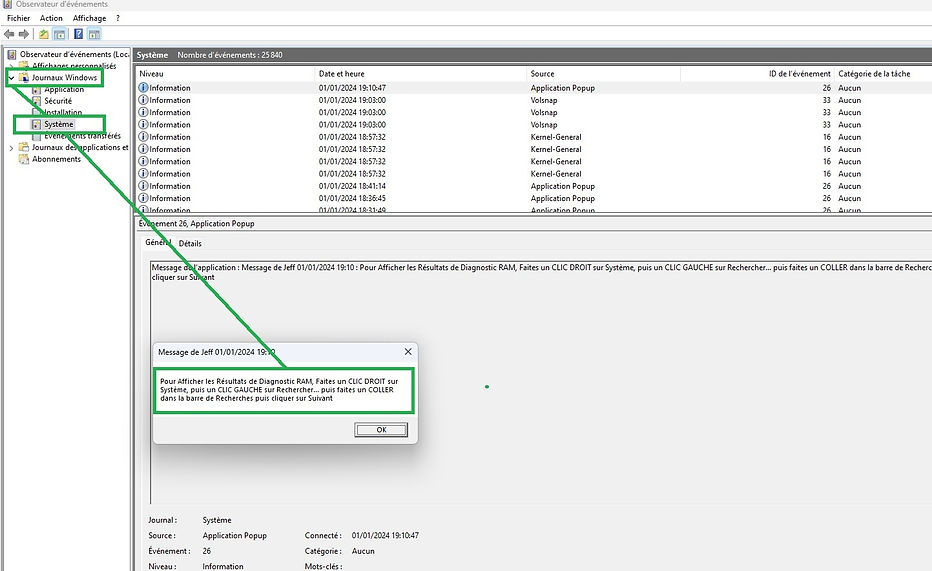
Task: Click the Up One Level folder icon
Action: [x=44, y=34]
